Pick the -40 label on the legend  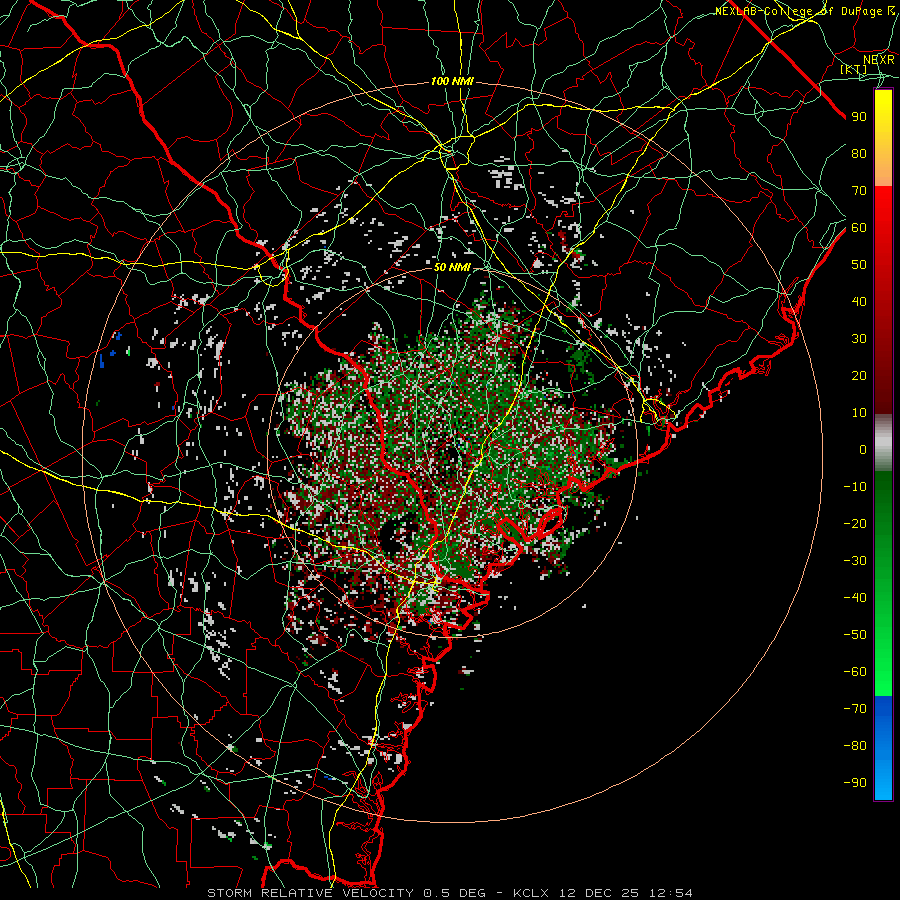(x=855, y=598)
